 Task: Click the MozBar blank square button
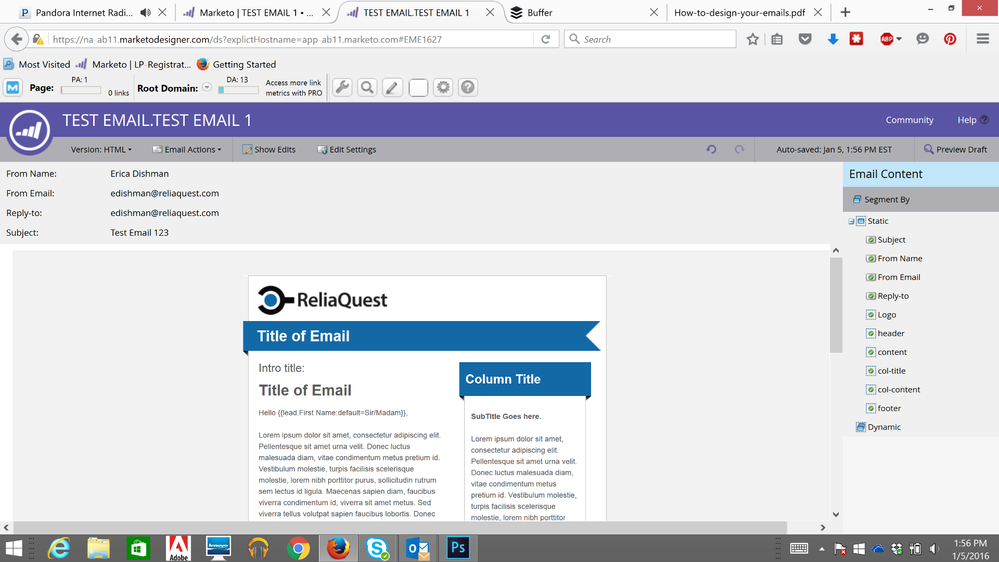pyautogui.click(x=418, y=87)
